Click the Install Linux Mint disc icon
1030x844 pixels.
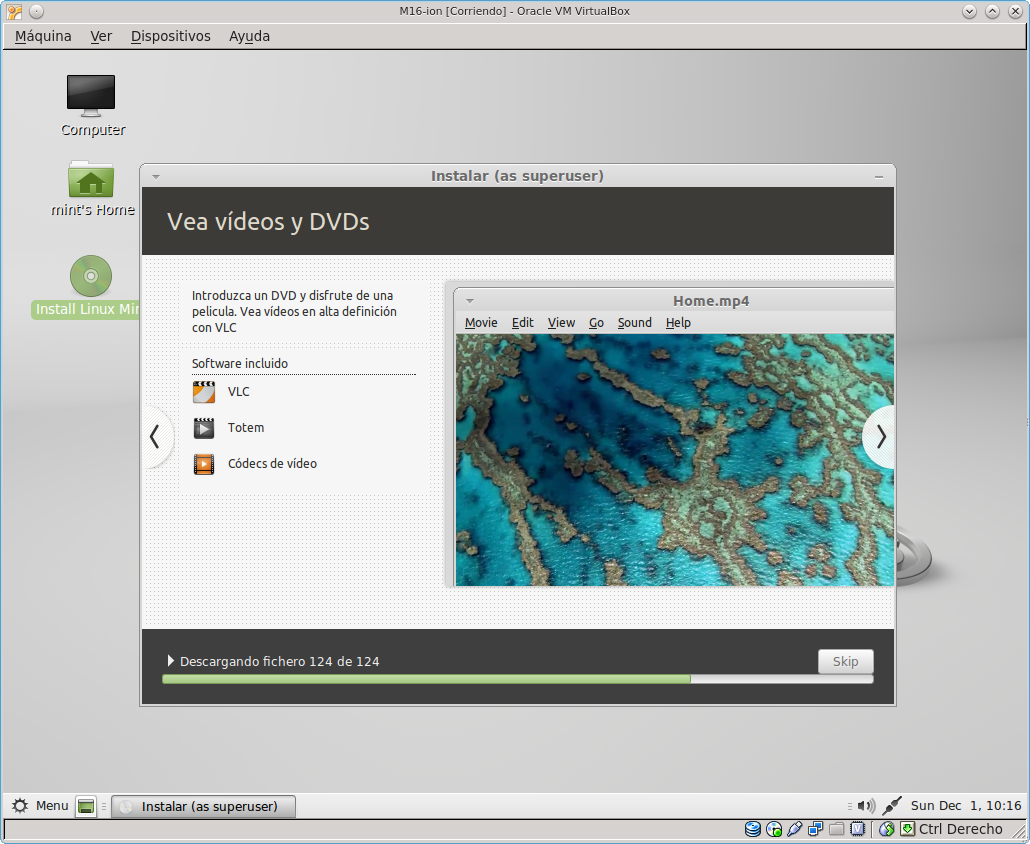pos(90,277)
